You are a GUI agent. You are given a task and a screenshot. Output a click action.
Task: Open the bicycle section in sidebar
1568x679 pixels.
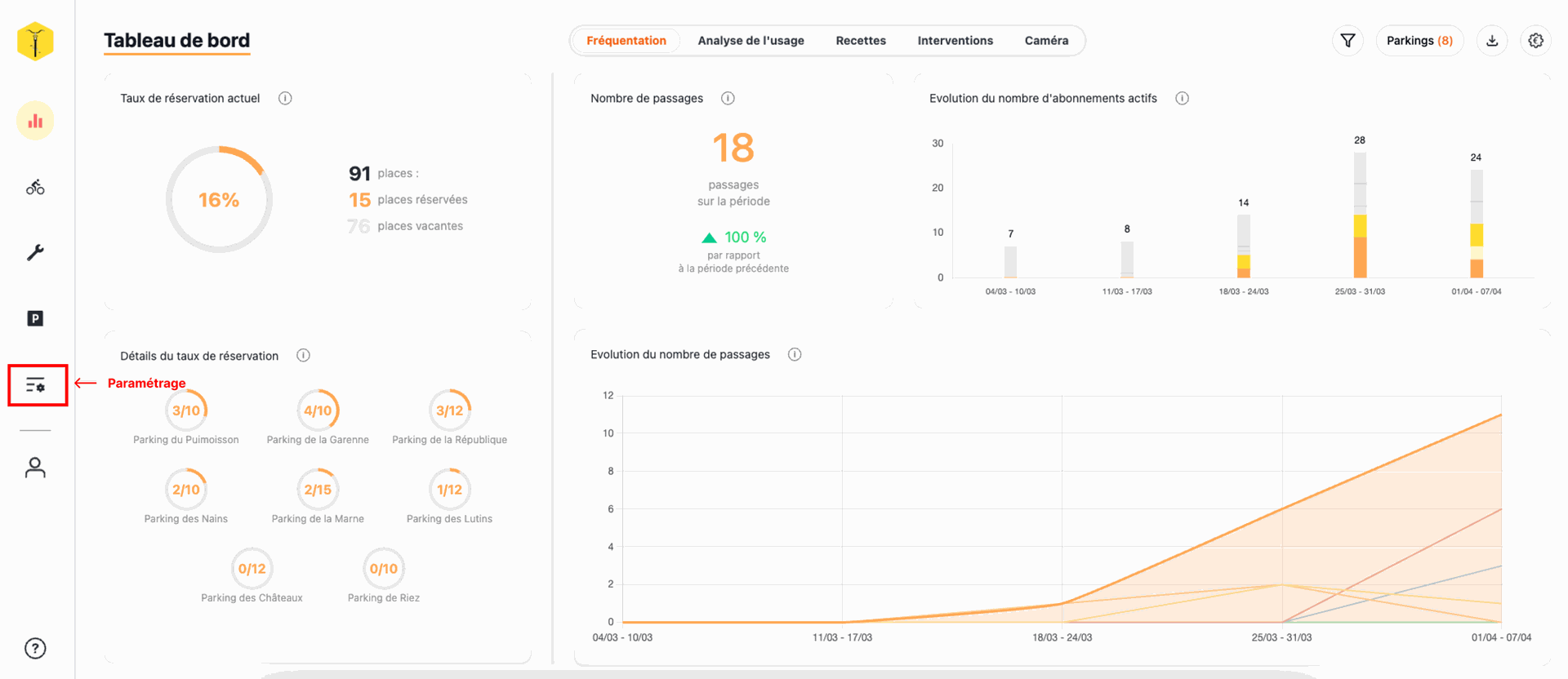click(35, 187)
